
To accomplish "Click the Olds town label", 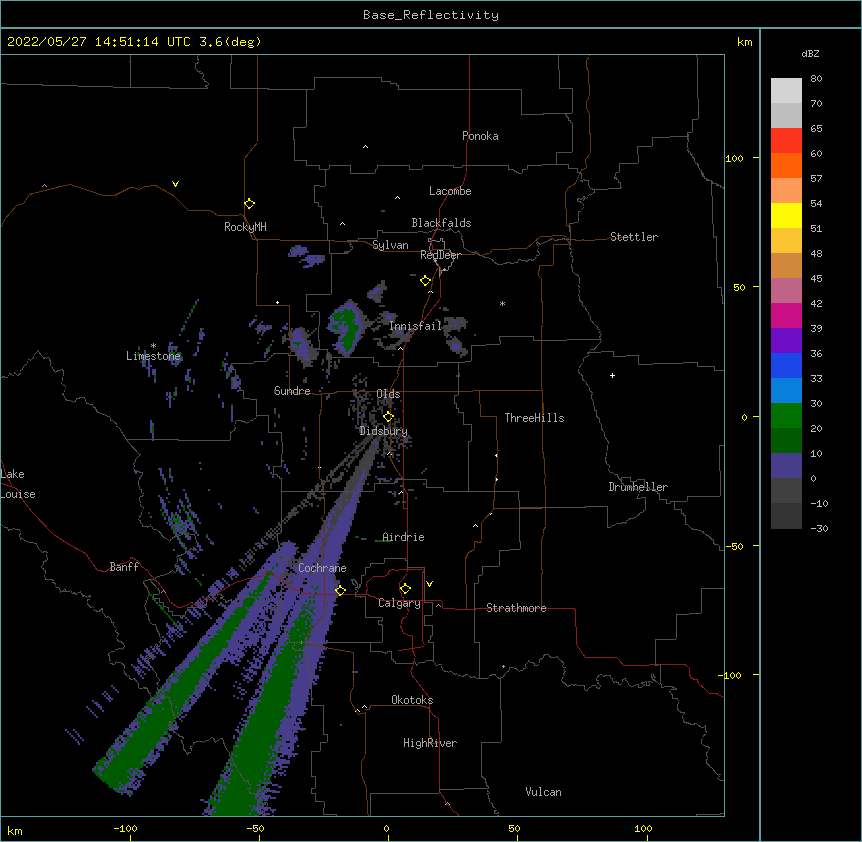I will click(x=388, y=394).
